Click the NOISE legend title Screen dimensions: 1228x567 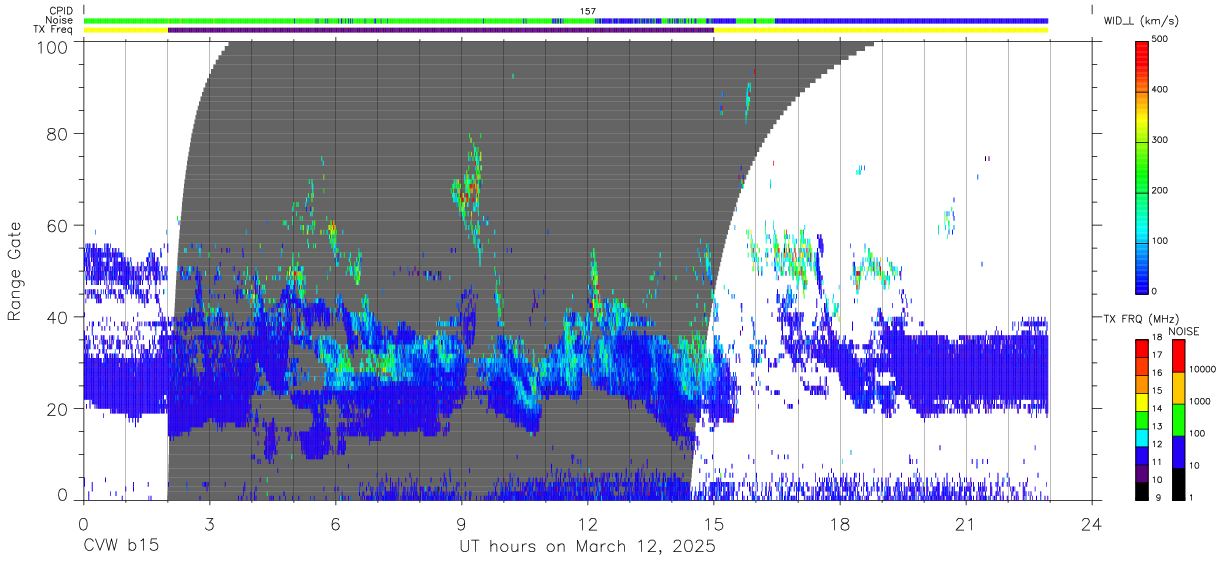(x=1183, y=331)
